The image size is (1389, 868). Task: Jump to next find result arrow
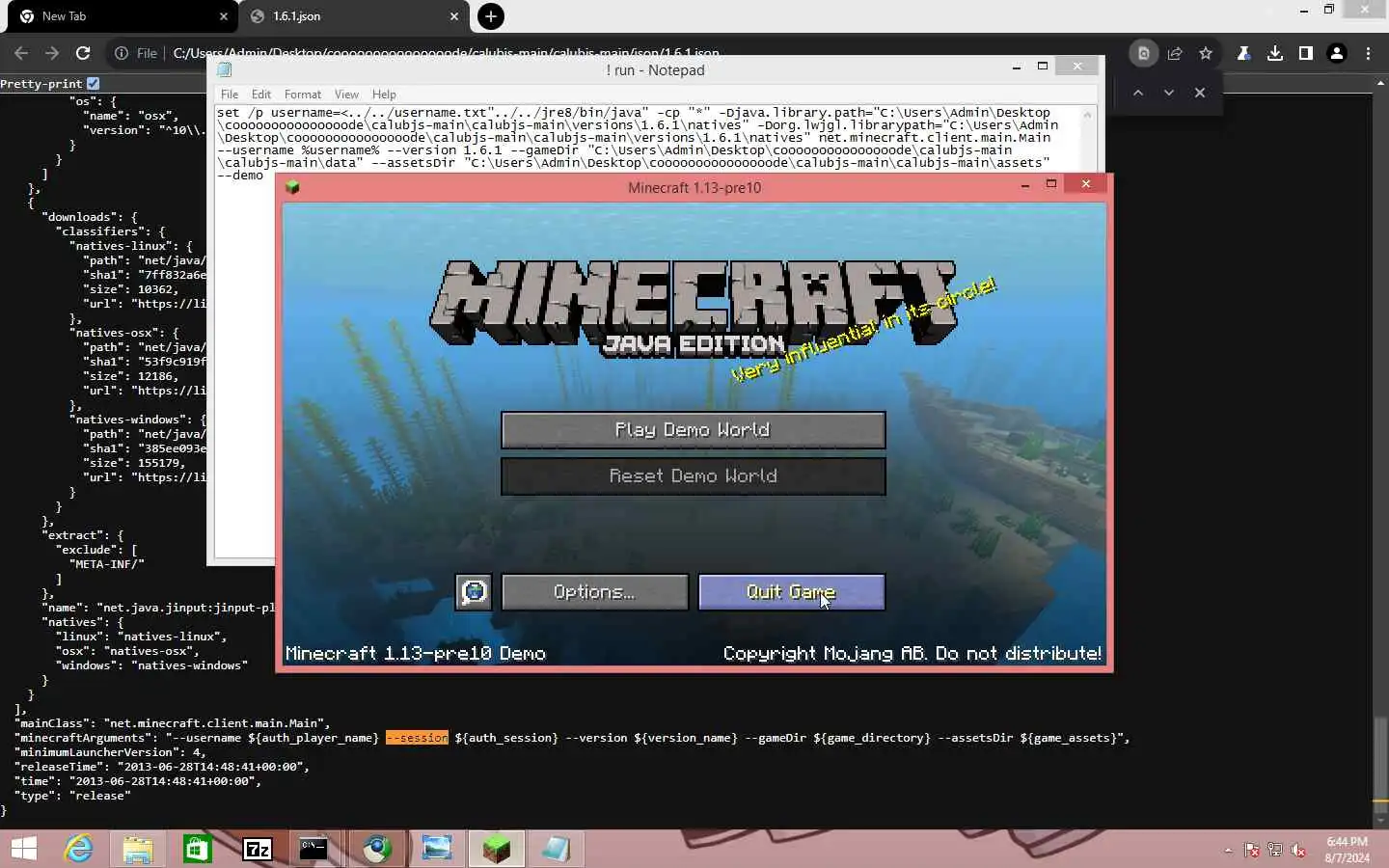[x=1169, y=93]
